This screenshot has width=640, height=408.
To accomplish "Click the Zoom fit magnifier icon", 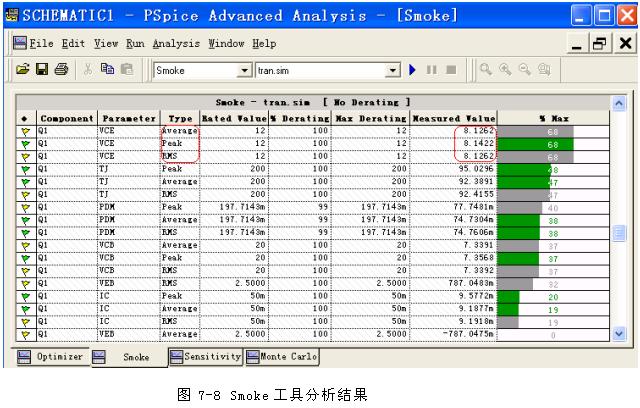I will pyautogui.click(x=544, y=69).
